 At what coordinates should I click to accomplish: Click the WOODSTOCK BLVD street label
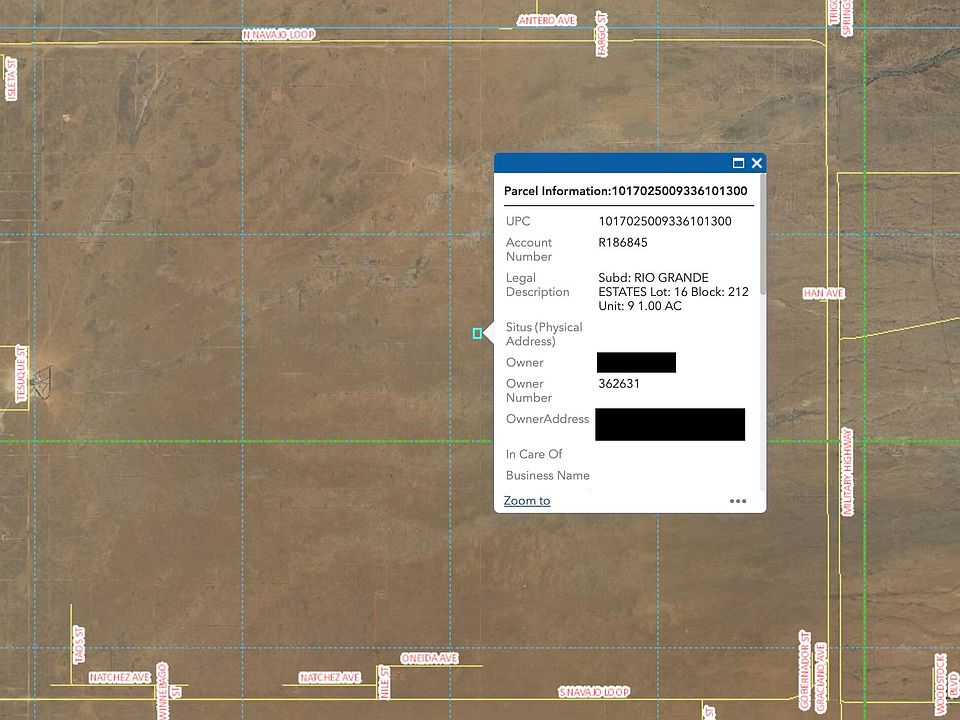tap(947, 684)
